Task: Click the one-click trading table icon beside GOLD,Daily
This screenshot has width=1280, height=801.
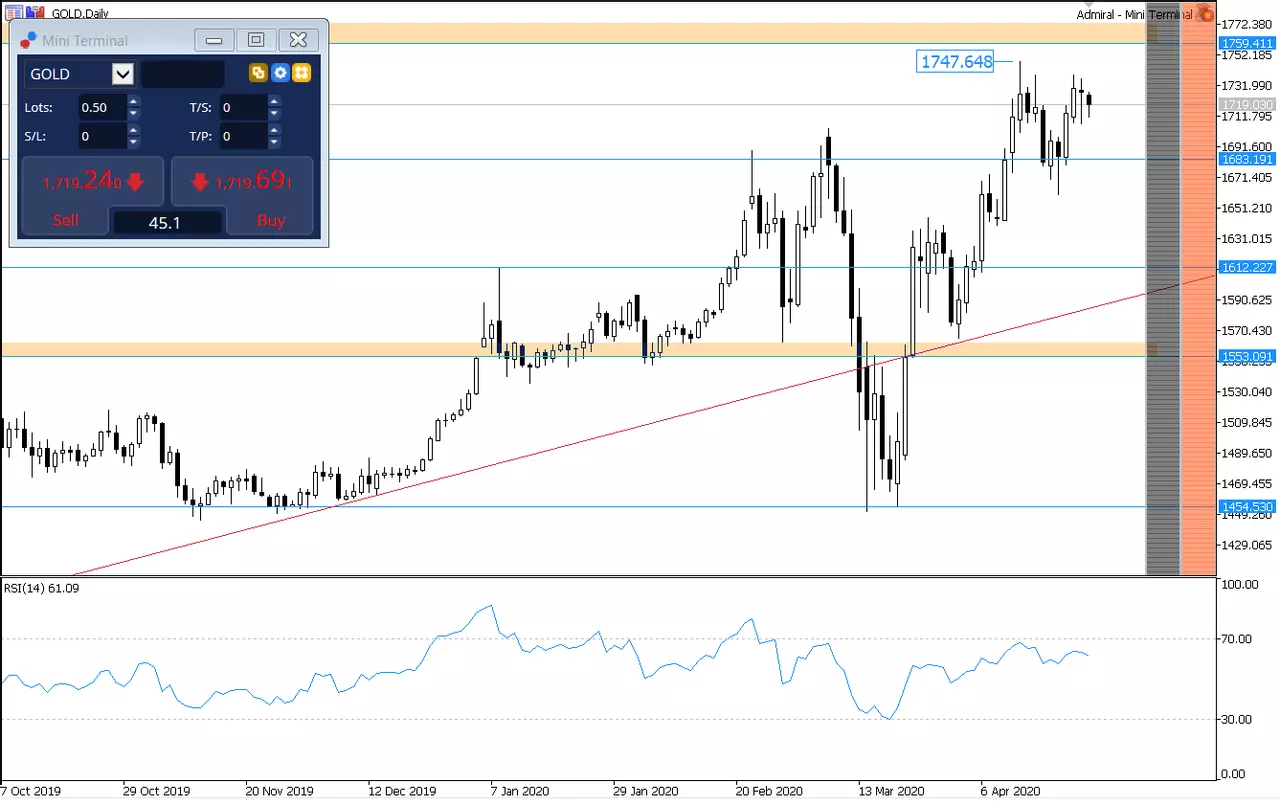Action: [15, 13]
